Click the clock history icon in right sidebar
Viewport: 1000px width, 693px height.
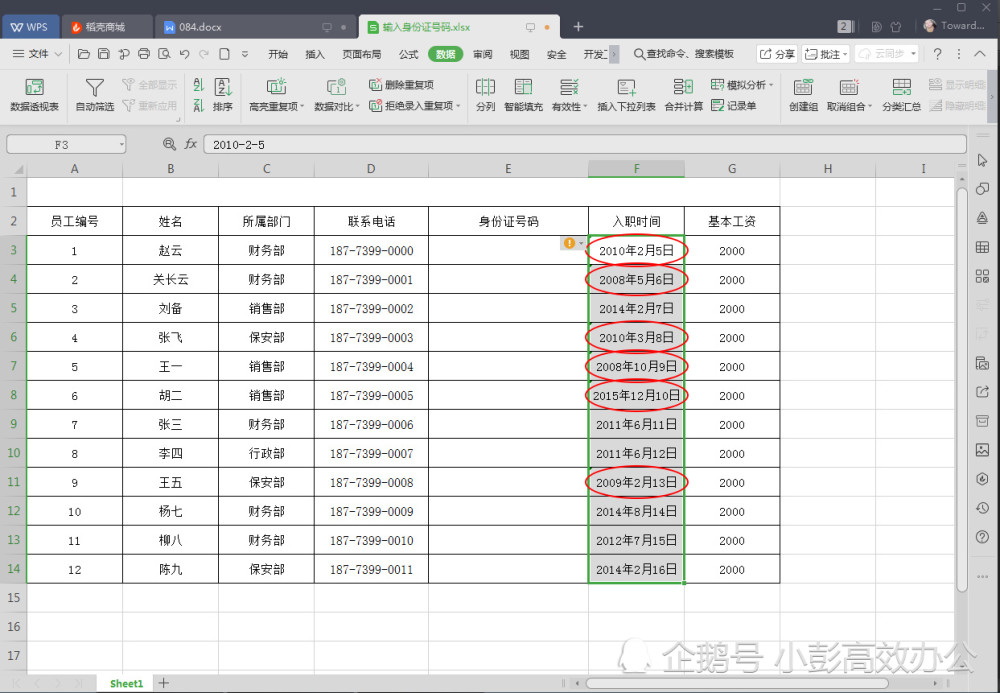[982, 508]
